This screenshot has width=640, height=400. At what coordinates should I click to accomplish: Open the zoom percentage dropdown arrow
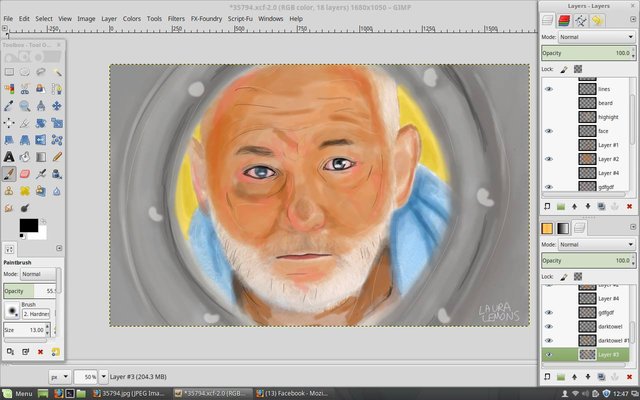pos(104,377)
